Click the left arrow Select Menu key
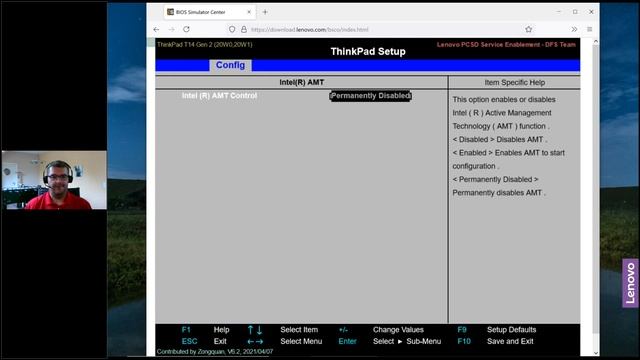640x360 pixels. [250, 342]
